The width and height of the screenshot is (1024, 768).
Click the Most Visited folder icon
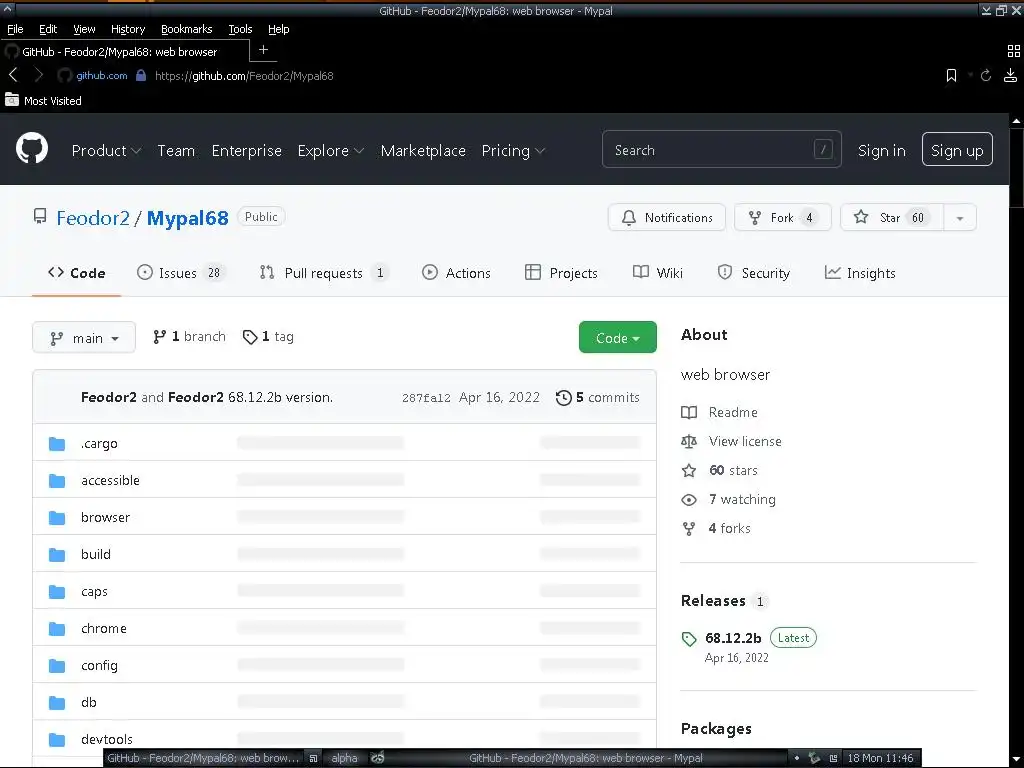12,99
